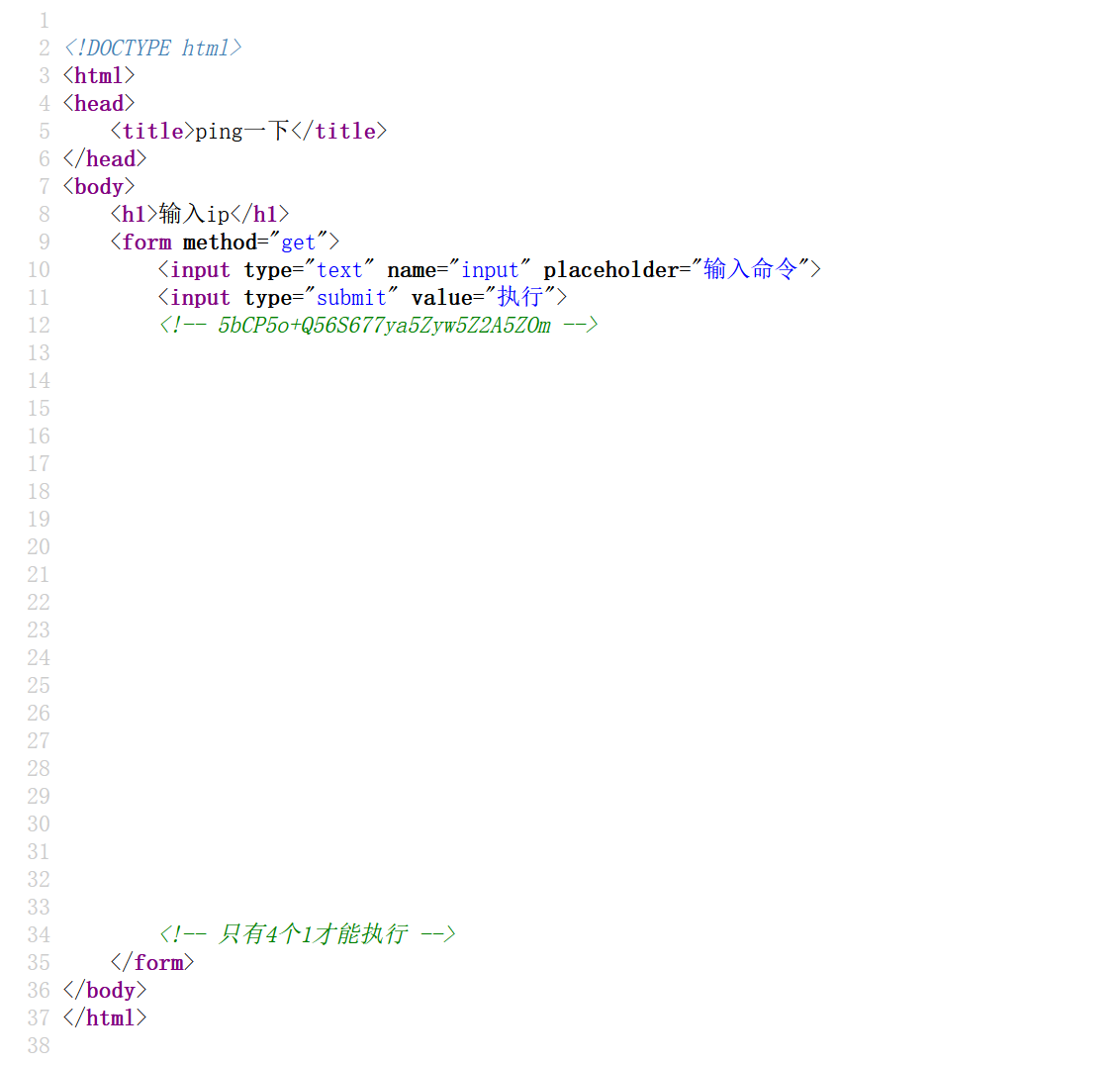Click the form method value "get"

coord(298,242)
